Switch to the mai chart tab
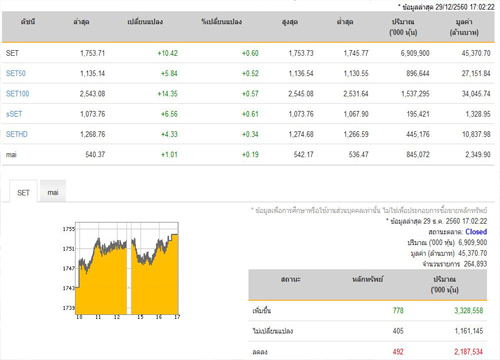Image resolution: width=500 pixels, height=360 pixels. (53, 191)
